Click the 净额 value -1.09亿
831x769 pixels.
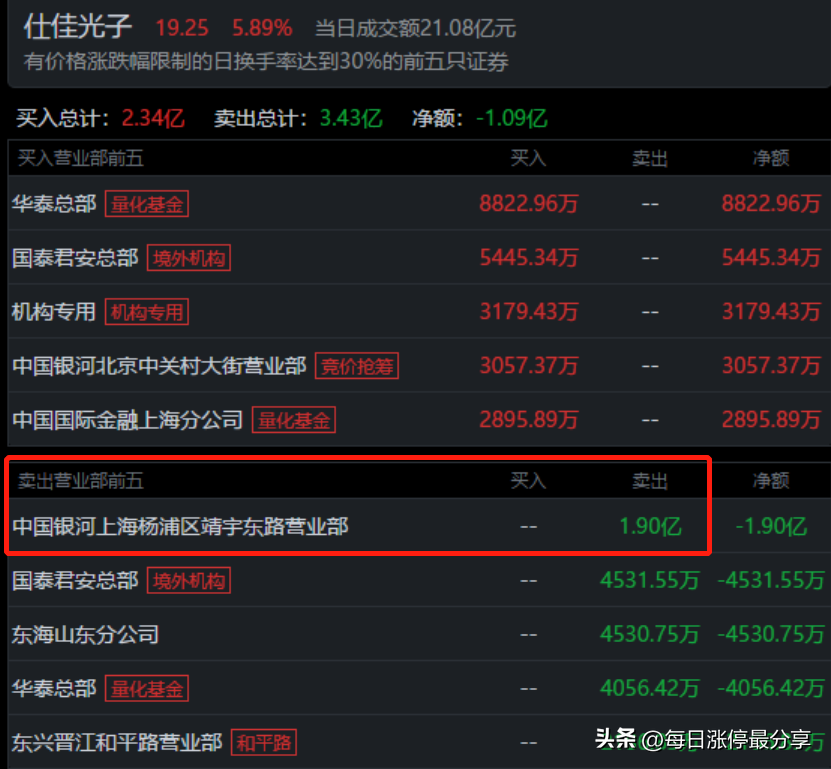pyautogui.click(x=512, y=118)
